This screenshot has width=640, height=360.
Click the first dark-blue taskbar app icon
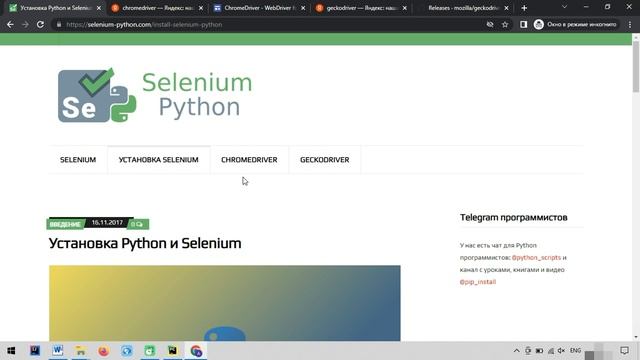(35, 351)
